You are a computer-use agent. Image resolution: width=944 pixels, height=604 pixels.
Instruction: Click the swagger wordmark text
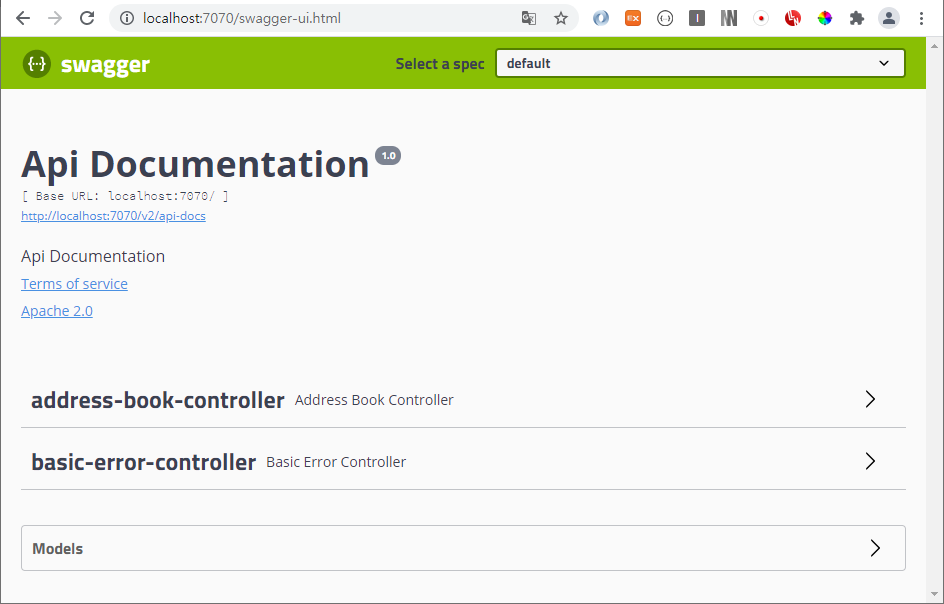click(x=105, y=64)
